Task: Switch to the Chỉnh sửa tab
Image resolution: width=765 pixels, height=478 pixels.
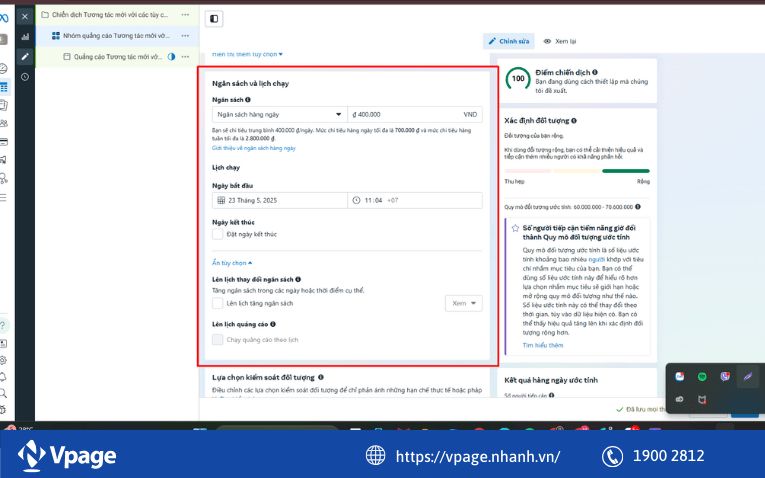Action: (x=509, y=41)
